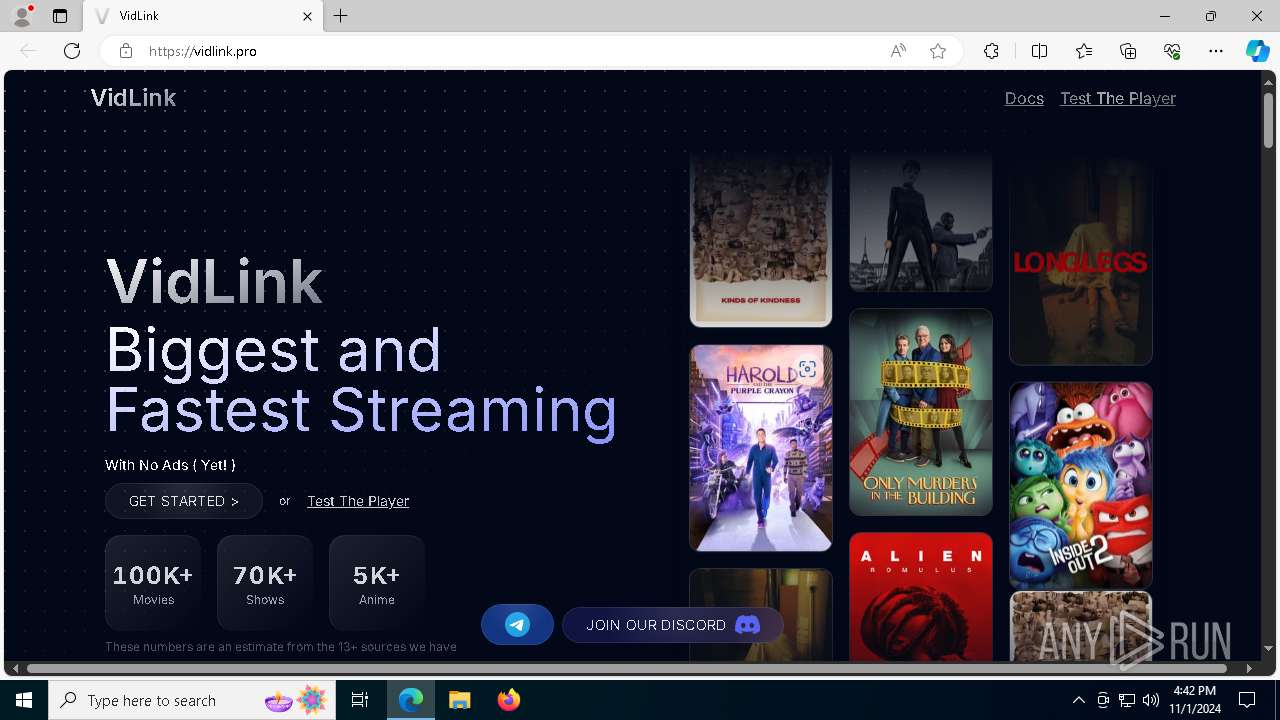This screenshot has height=720, width=1280.
Task: Launch Firefox from taskbar
Action: coord(509,700)
